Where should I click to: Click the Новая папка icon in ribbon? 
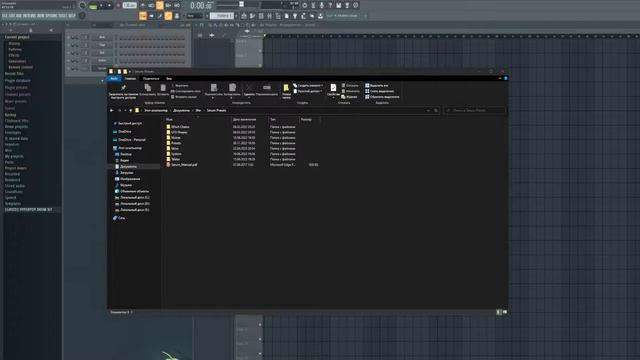[286, 88]
